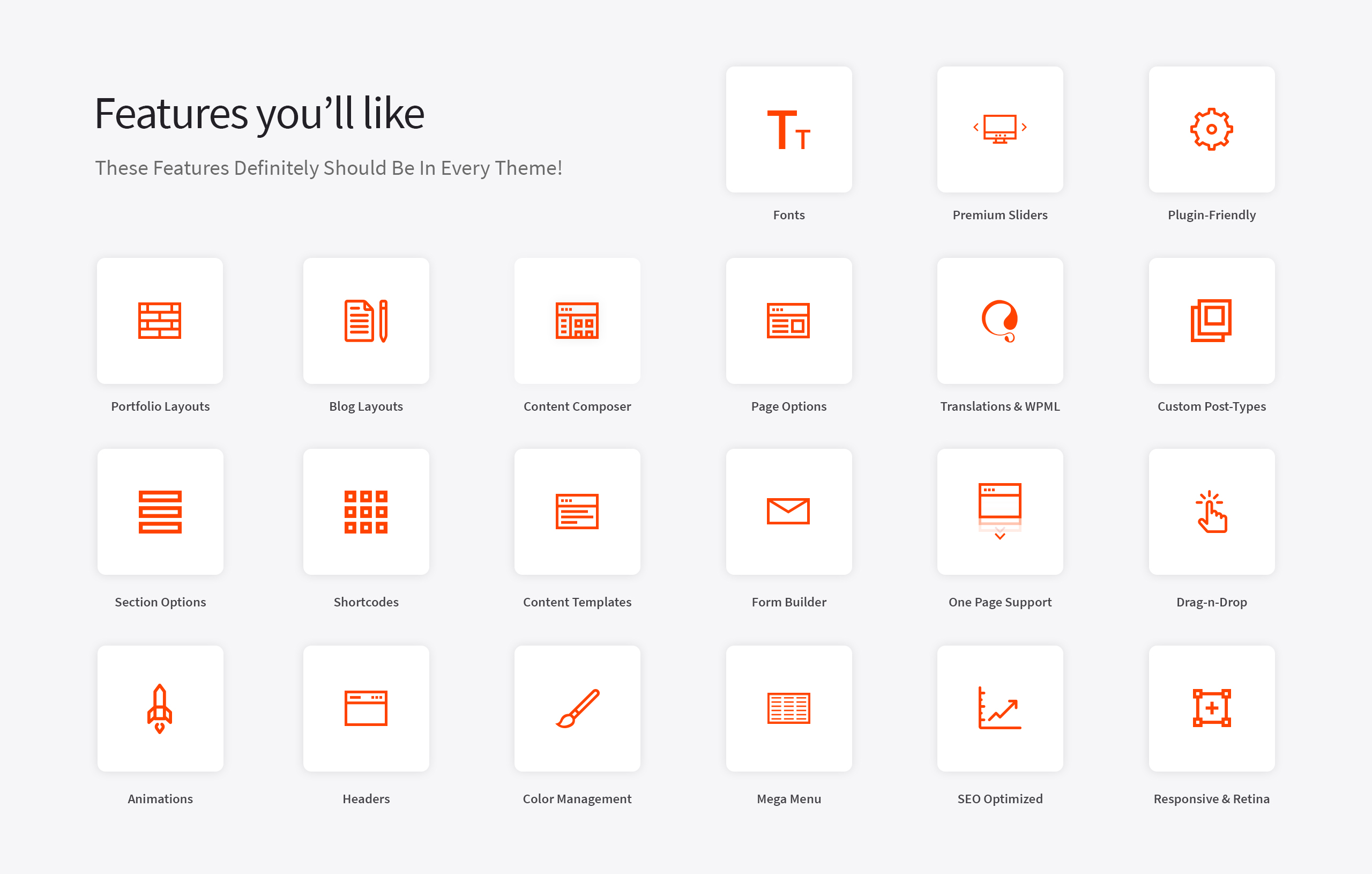Click the "Premium Sliders" label

[x=1000, y=215]
